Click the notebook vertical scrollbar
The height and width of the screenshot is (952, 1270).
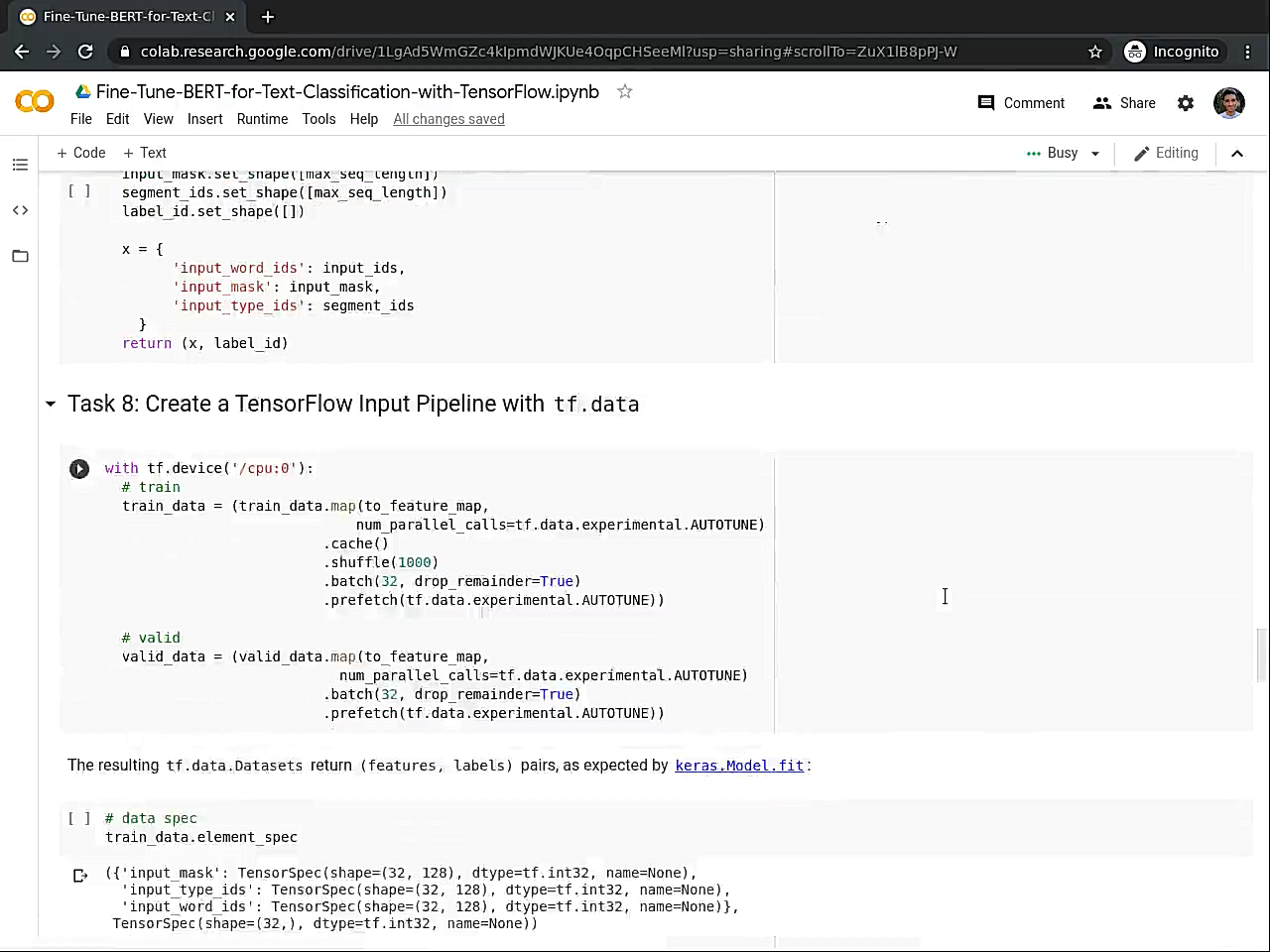[1261, 654]
